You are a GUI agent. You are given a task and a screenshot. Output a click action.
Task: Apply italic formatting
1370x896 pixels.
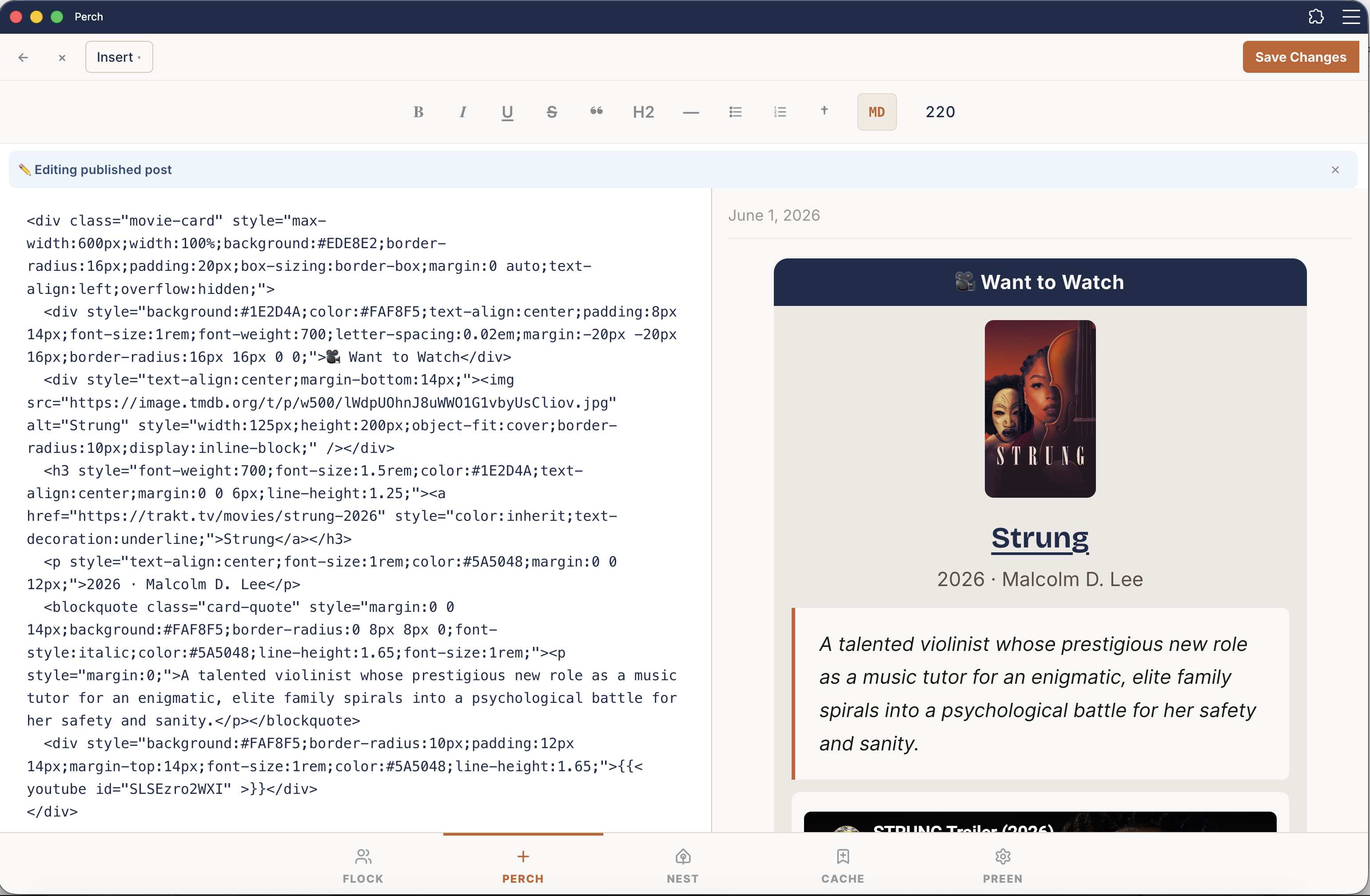pos(463,111)
